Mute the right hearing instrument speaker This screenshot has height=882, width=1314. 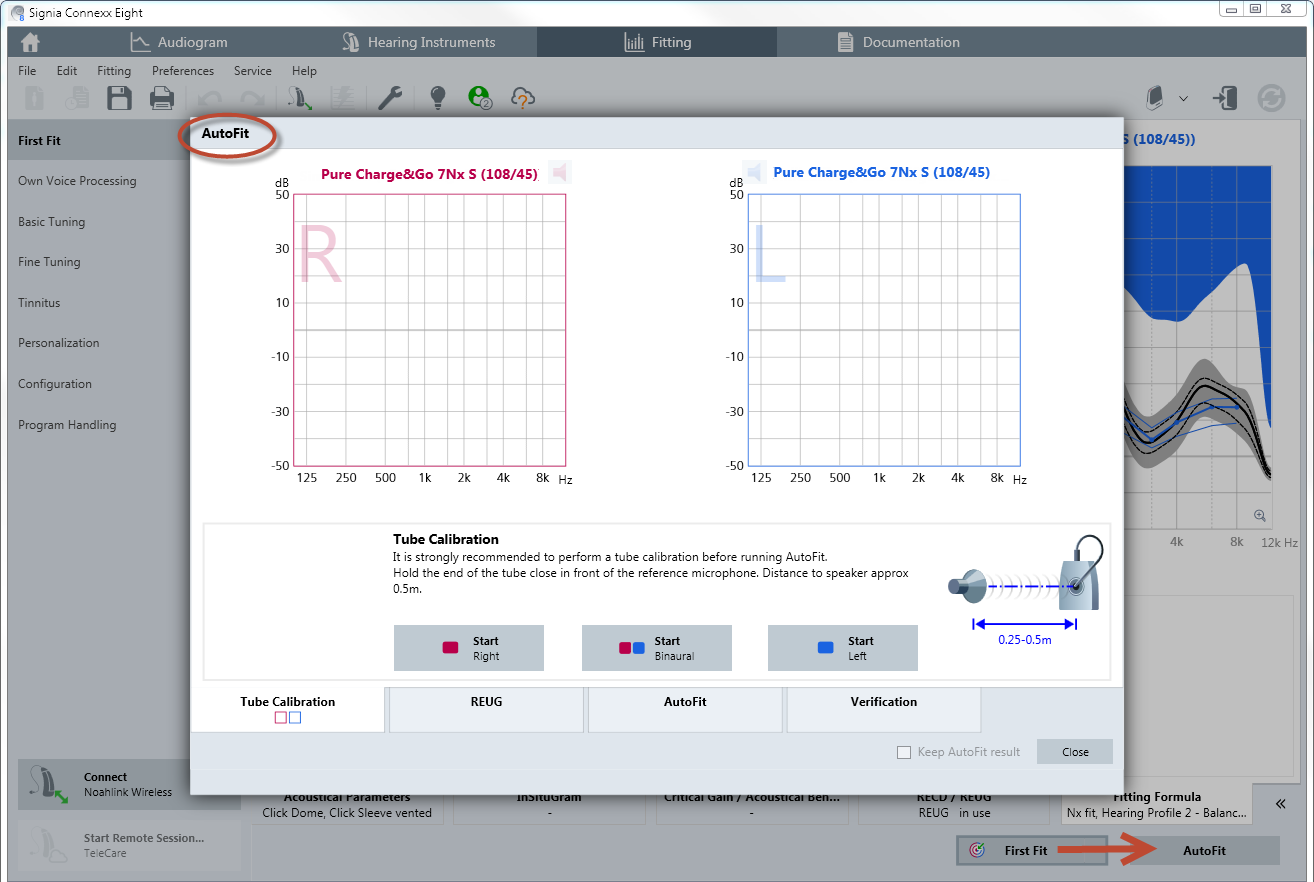(x=560, y=173)
